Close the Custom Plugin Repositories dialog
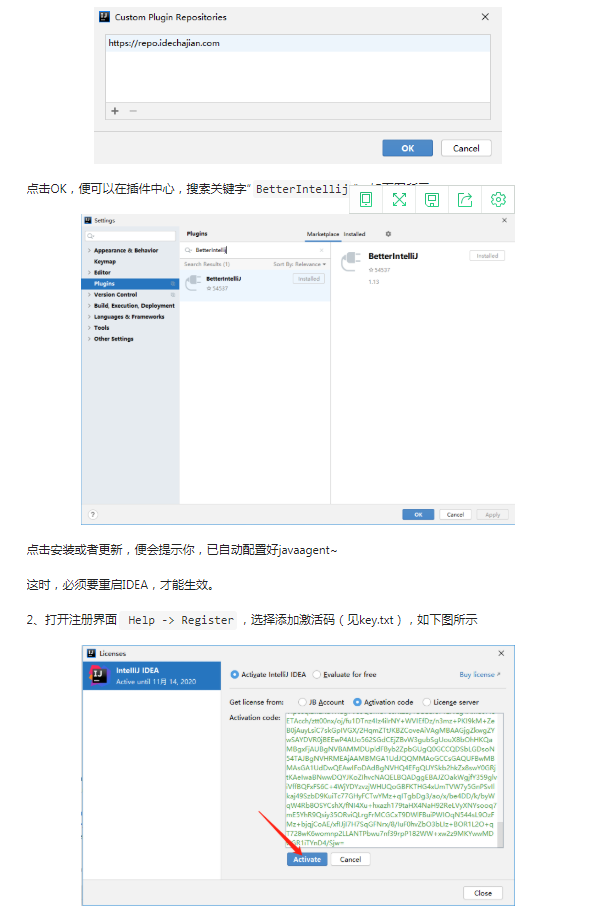The image size is (598, 910). [485, 17]
